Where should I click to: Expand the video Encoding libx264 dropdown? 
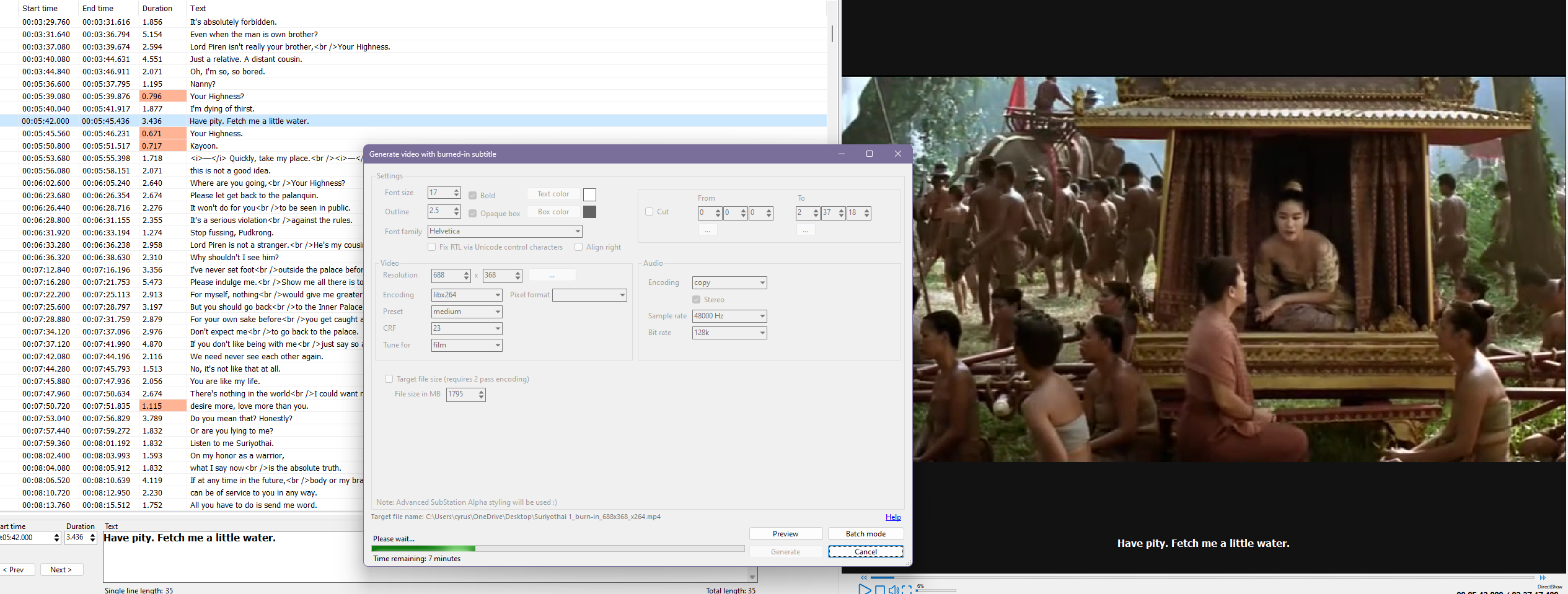coord(497,295)
